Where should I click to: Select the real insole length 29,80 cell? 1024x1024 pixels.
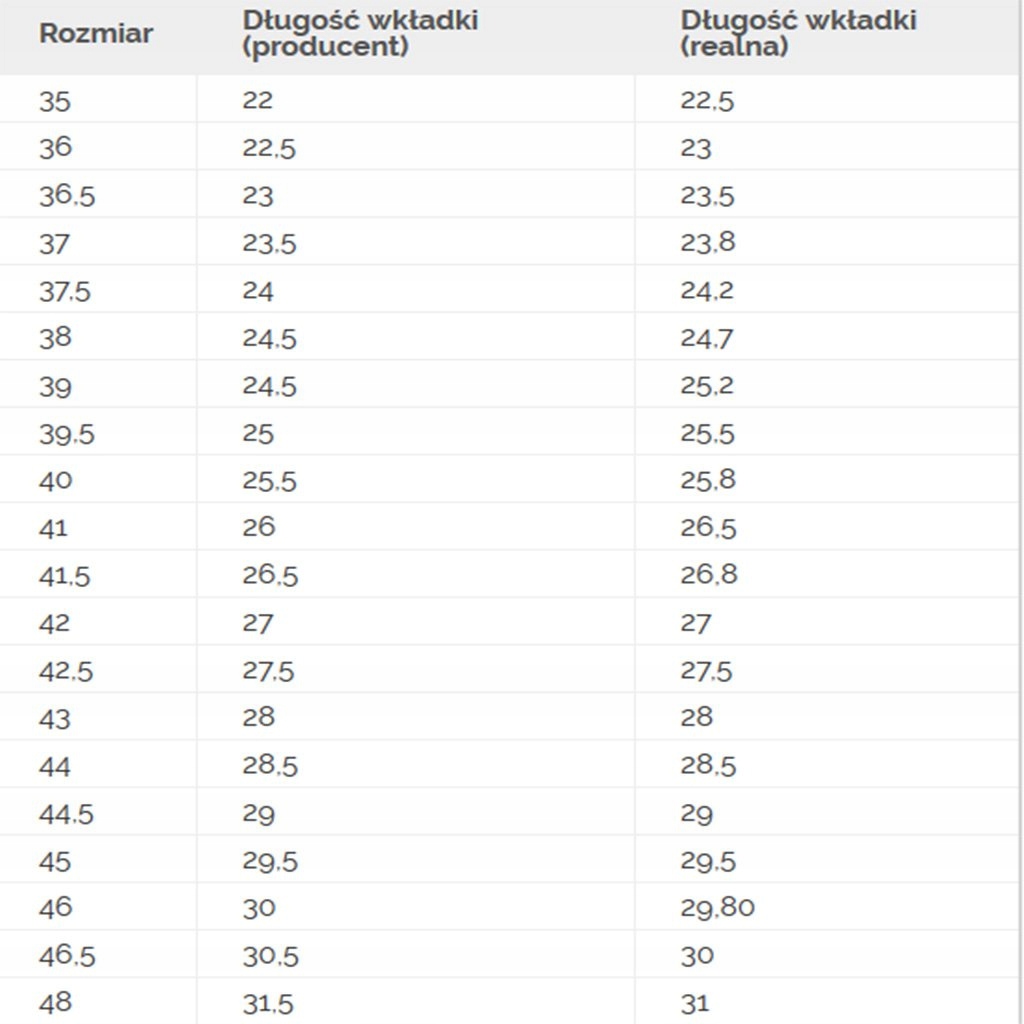(717, 908)
